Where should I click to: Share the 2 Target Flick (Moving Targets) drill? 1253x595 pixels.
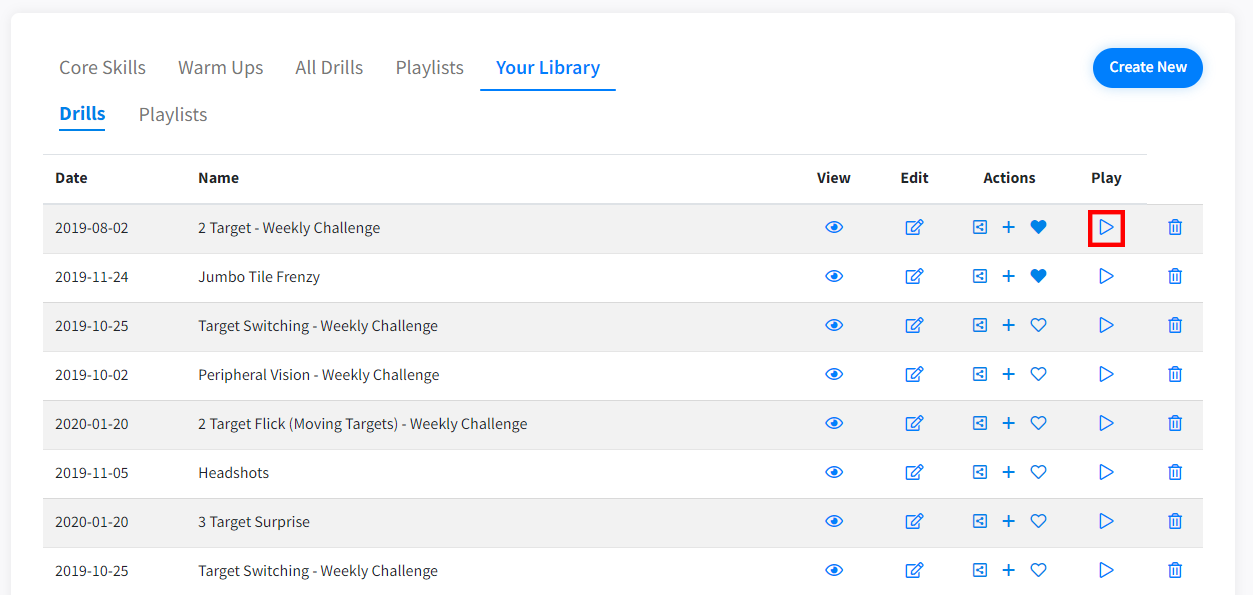click(x=980, y=424)
